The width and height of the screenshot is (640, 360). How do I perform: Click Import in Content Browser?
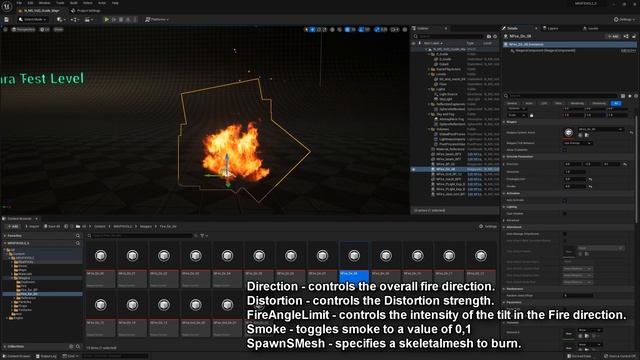[32, 226]
